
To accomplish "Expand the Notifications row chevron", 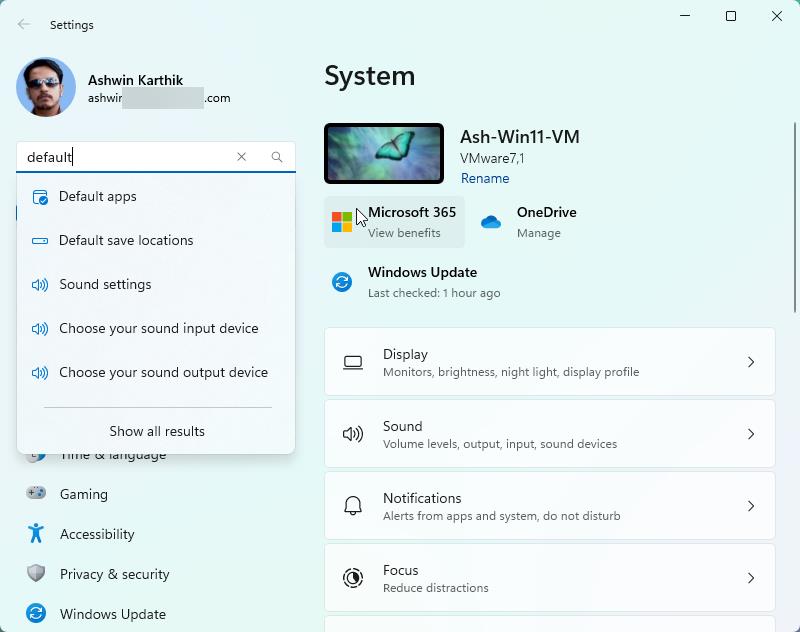I will (752, 505).
